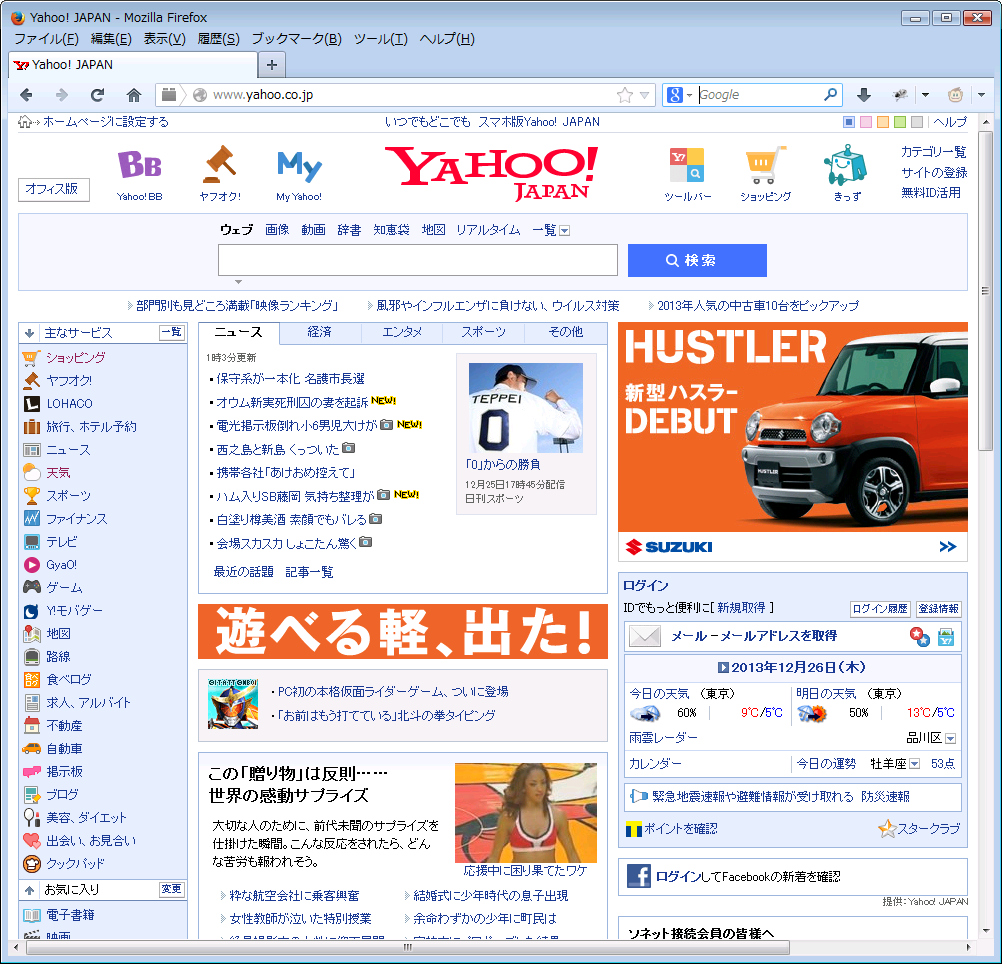Click the 変更 button beside お気に入り

tap(171, 889)
